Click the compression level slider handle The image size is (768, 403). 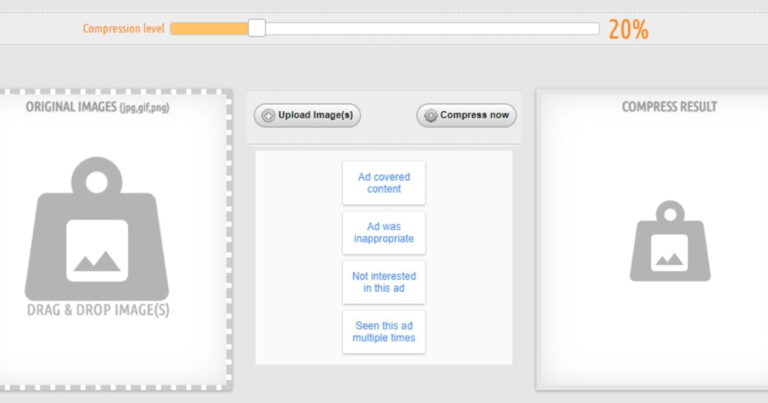tap(256, 29)
